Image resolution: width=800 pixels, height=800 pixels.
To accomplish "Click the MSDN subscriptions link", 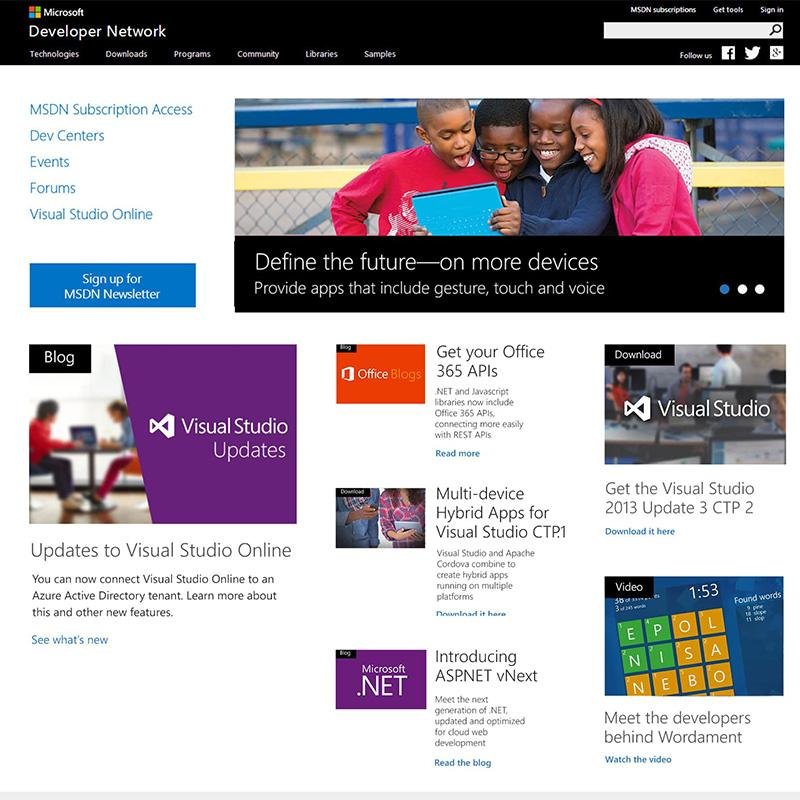I will [x=663, y=10].
